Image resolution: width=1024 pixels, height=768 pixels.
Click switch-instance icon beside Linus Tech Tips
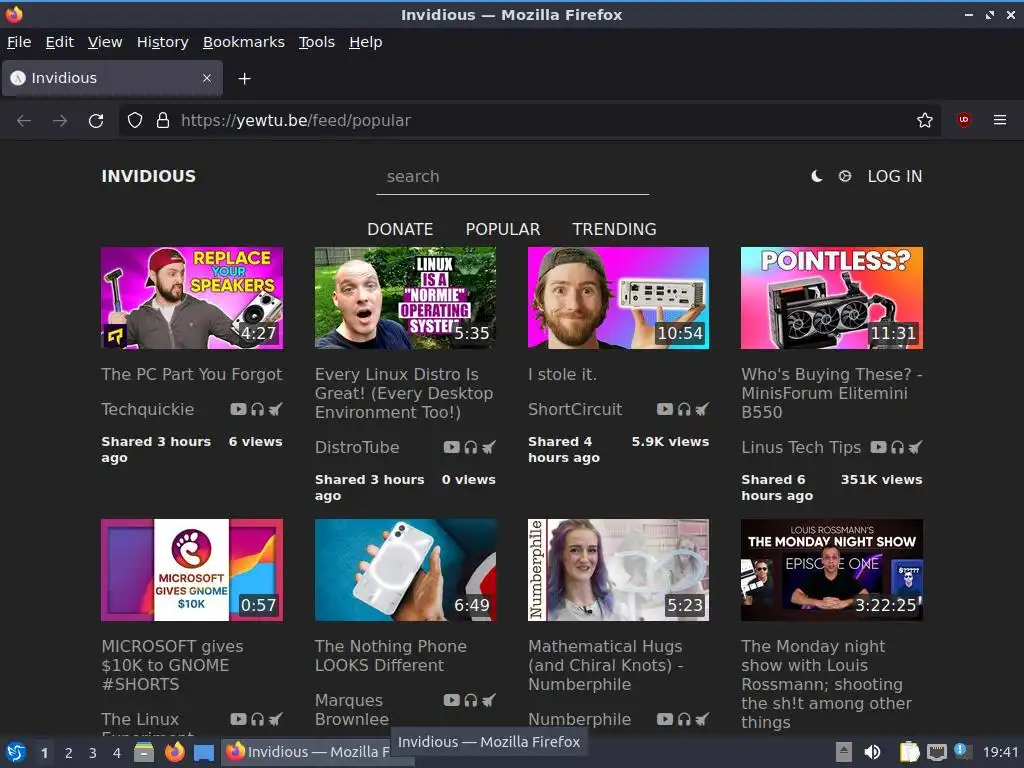coord(916,447)
